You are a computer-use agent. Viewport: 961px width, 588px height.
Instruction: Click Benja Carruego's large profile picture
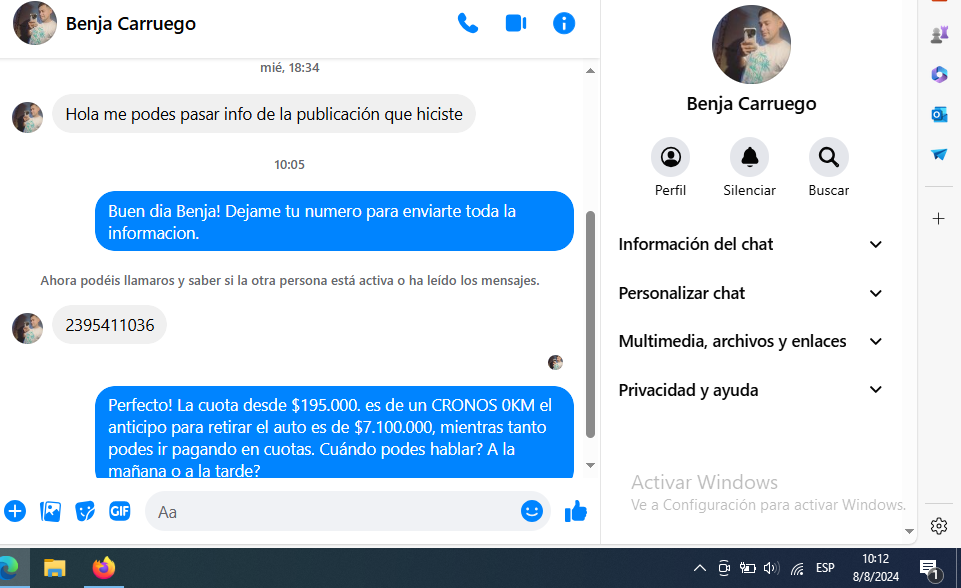[x=751, y=45]
